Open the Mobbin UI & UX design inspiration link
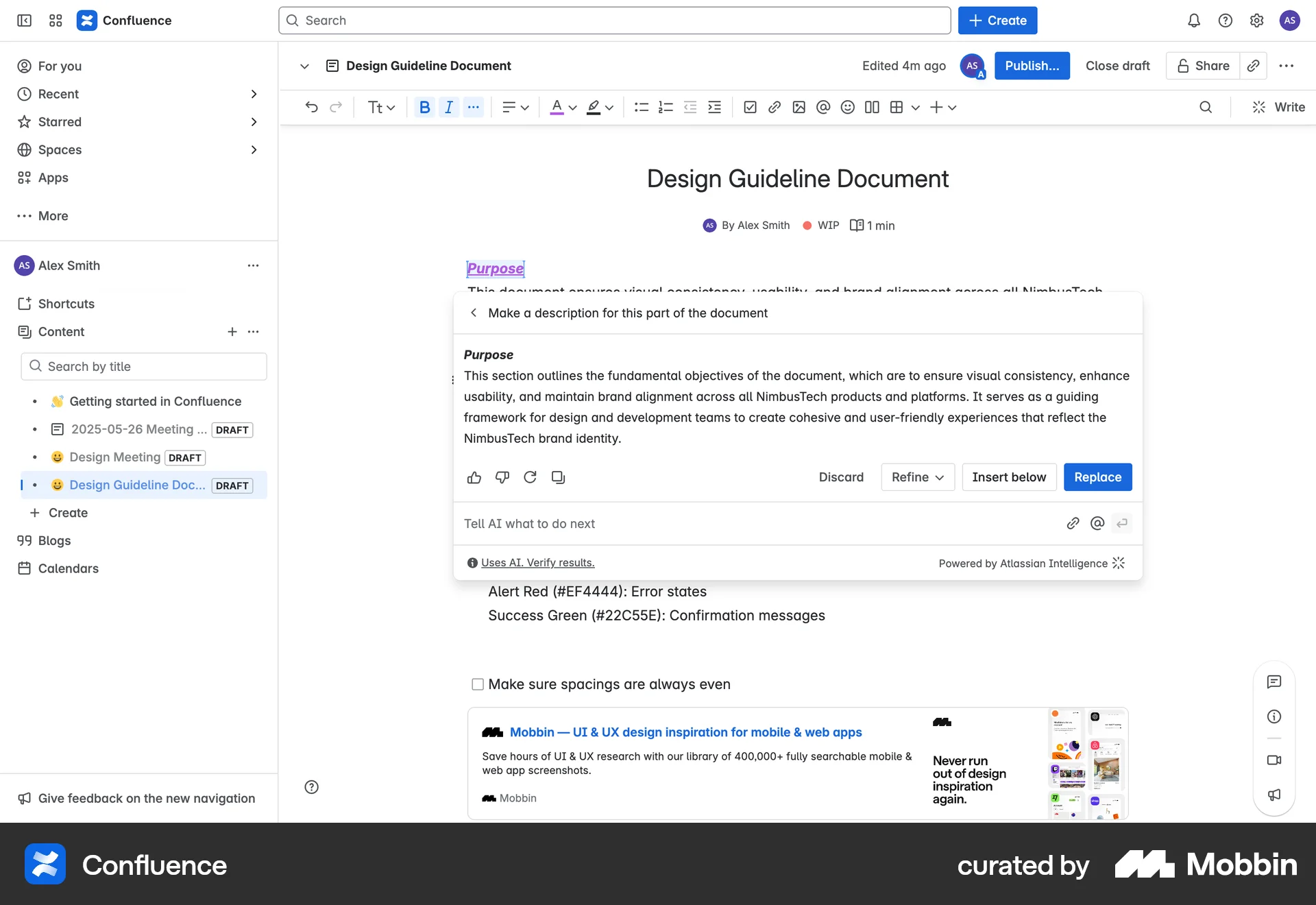The height and width of the screenshot is (905, 1316). 685,732
